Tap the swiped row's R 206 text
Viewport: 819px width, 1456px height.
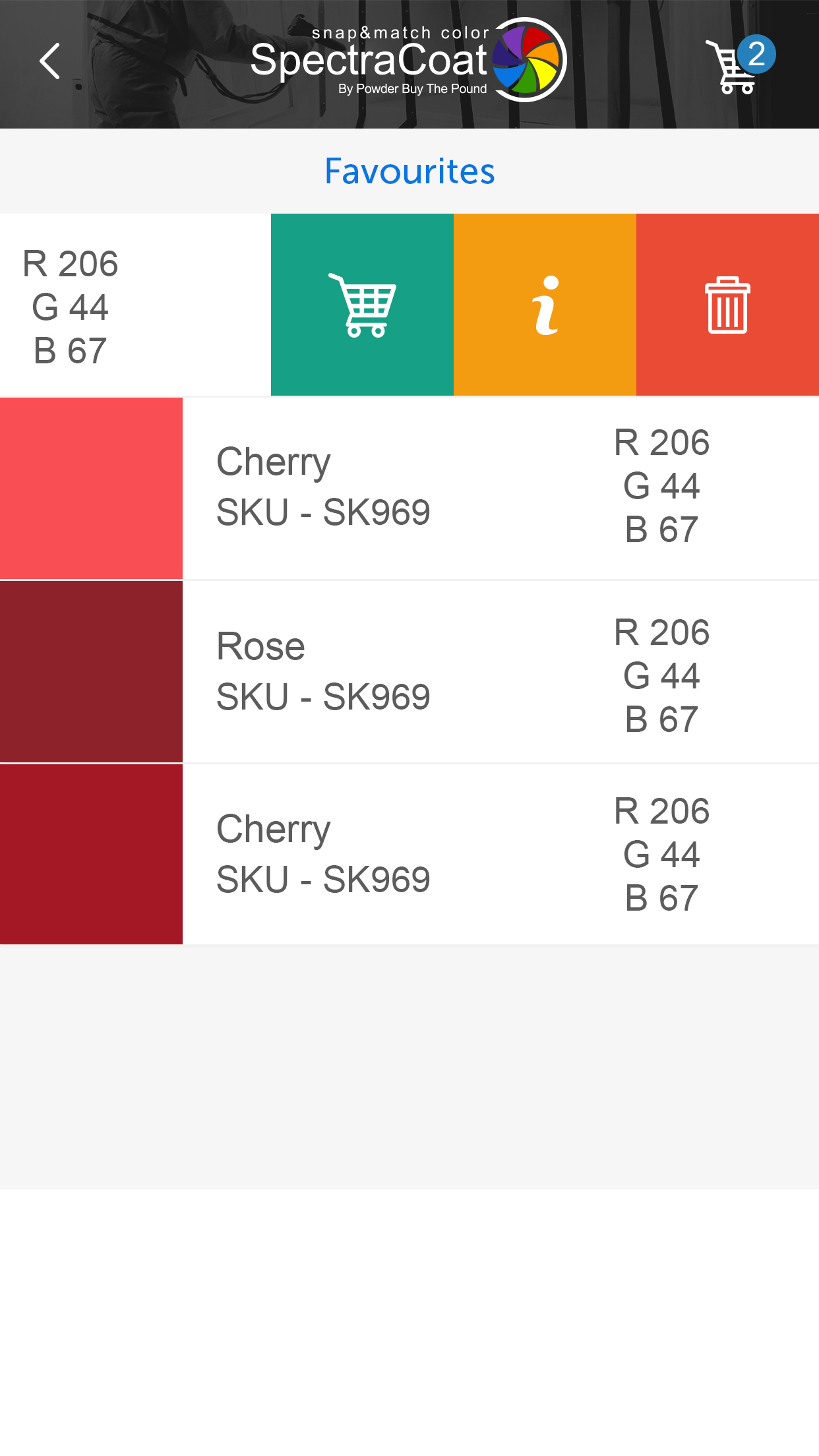(x=70, y=264)
